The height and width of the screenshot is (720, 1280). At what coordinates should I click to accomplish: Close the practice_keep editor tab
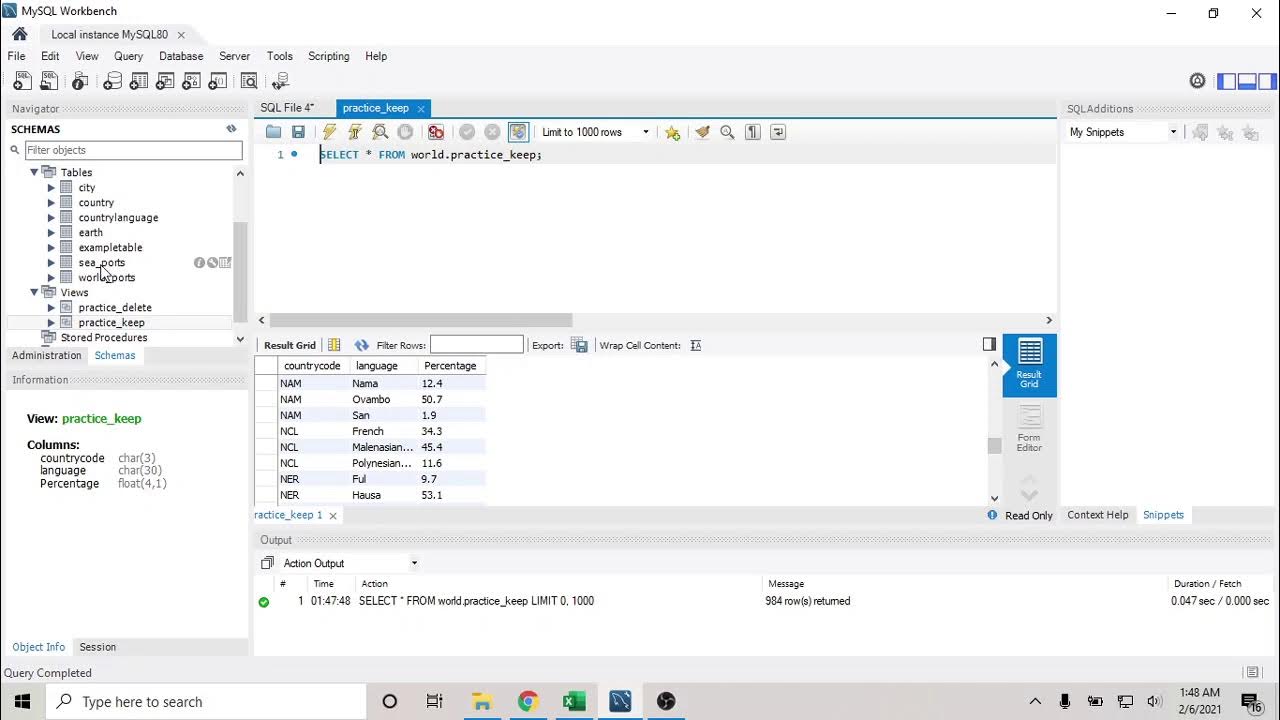(421, 108)
